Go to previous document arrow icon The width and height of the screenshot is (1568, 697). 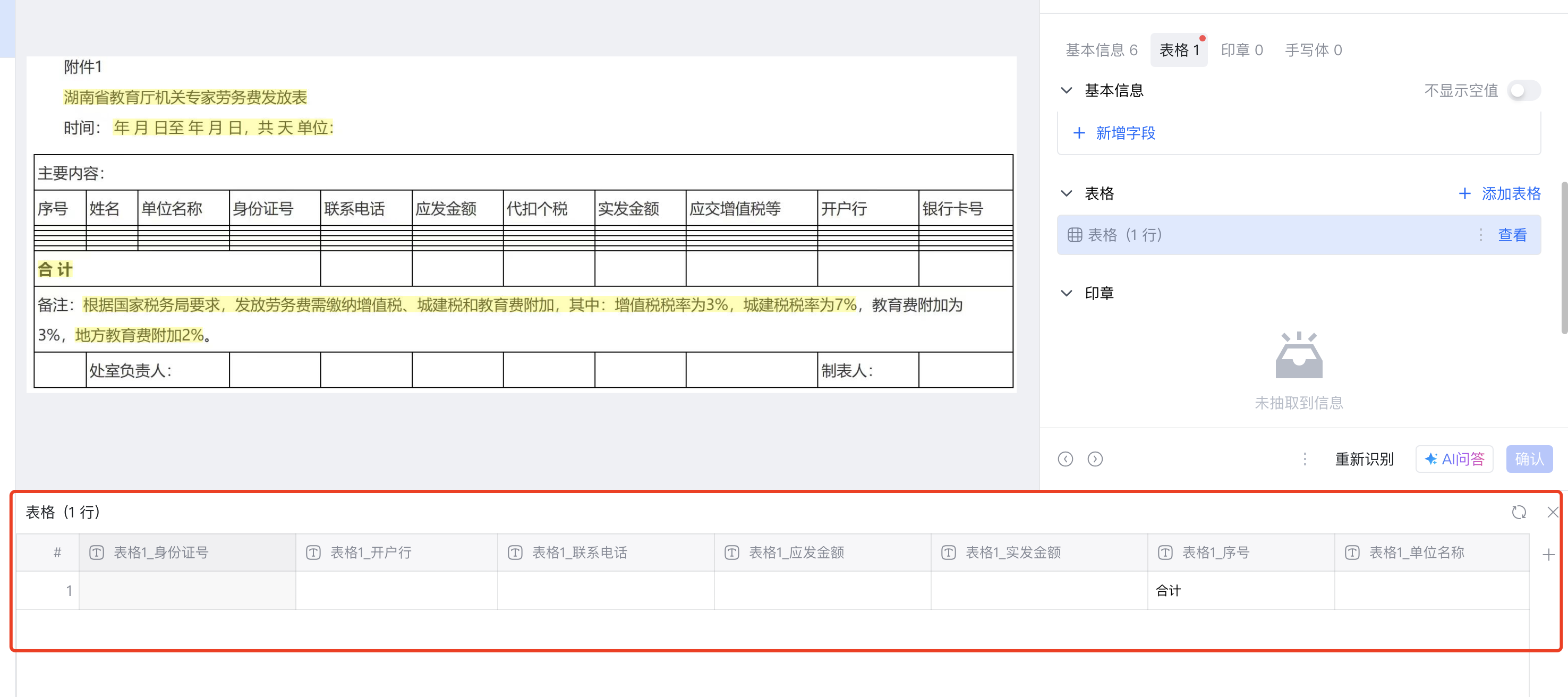pyautogui.click(x=1065, y=459)
